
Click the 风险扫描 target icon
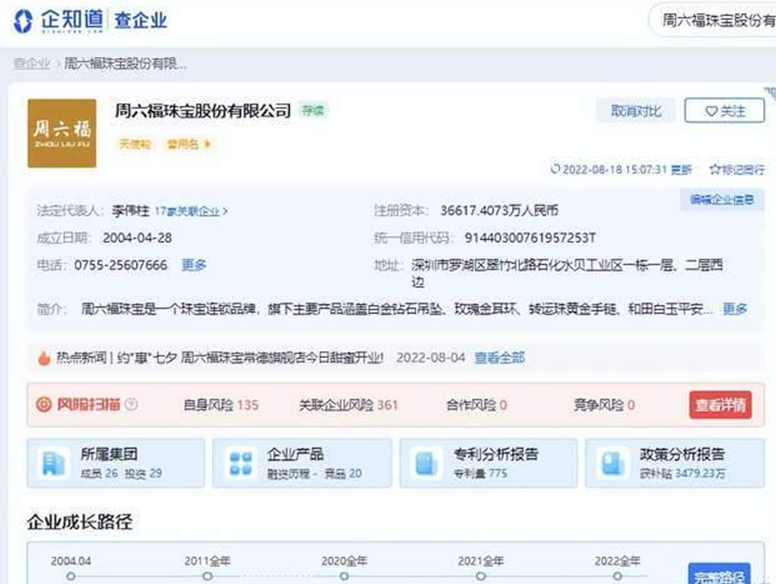point(44,404)
